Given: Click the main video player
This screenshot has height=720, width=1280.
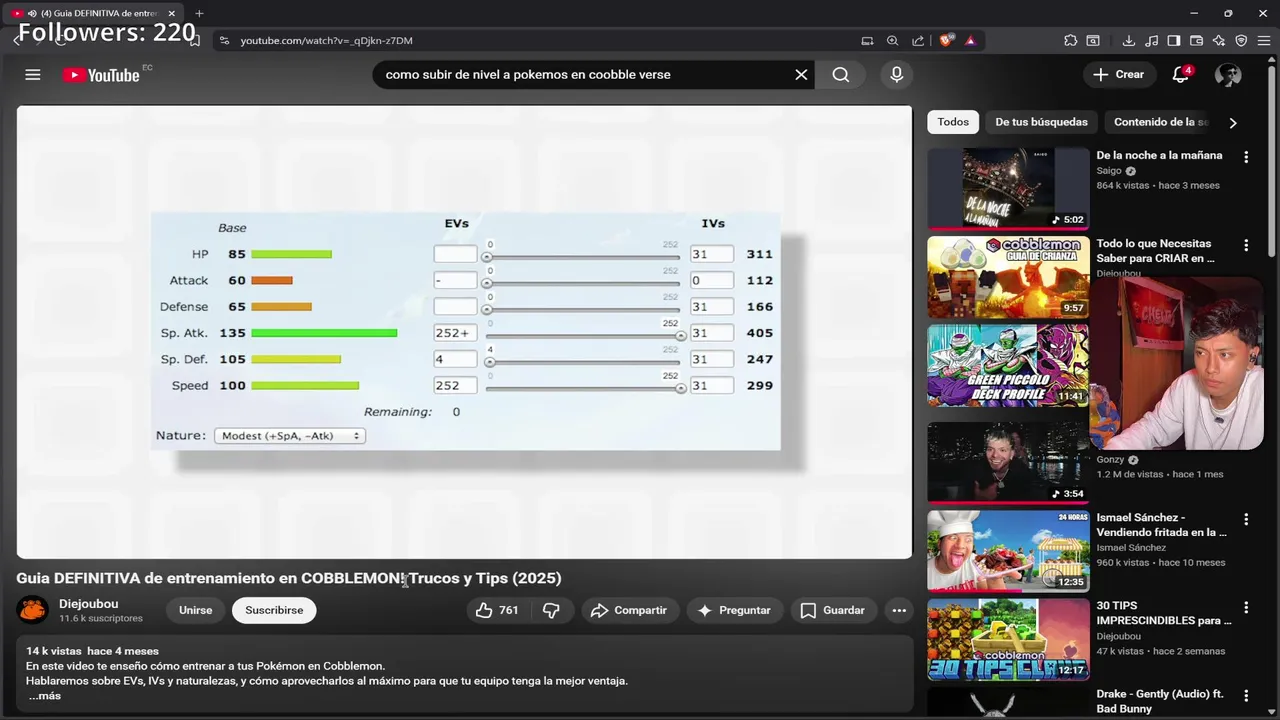Looking at the screenshot, I should pos(464,332).
